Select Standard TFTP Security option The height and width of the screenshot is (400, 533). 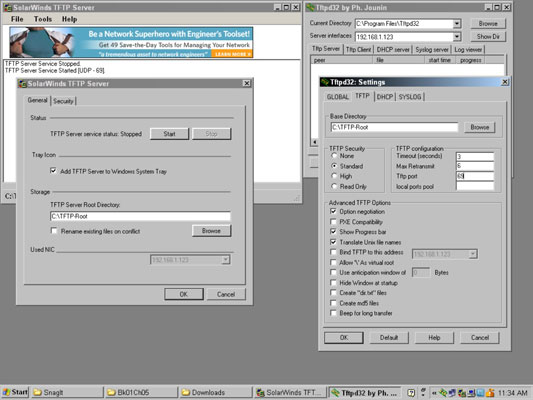click(334, 166)
